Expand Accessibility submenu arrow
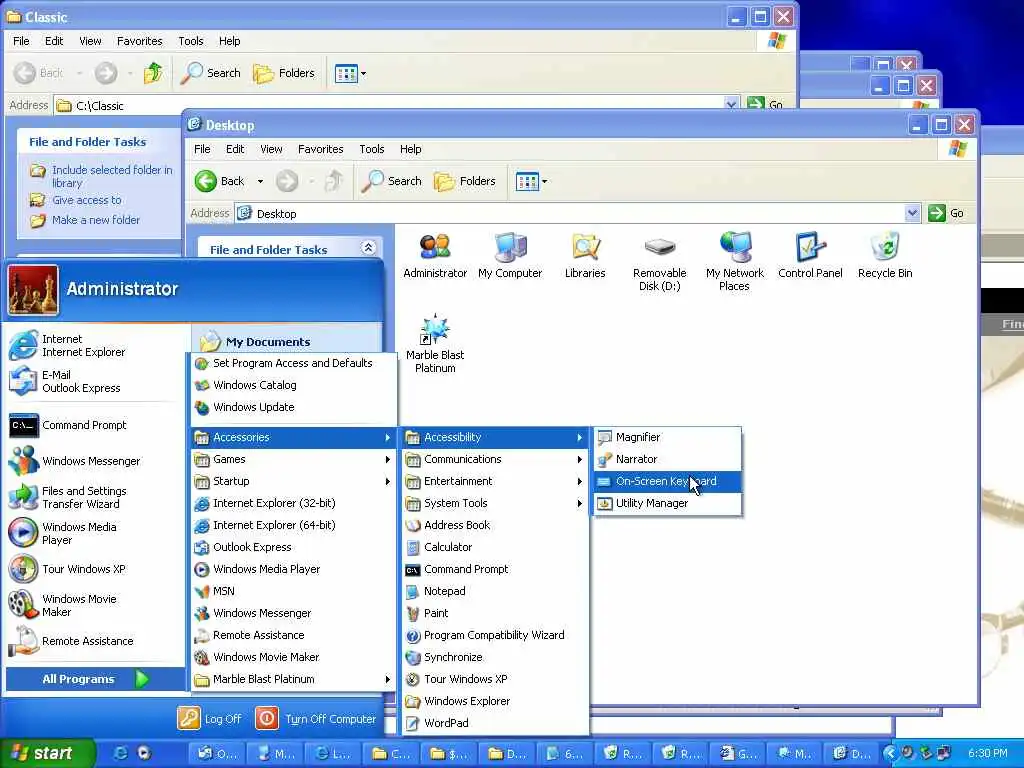The image size is (1024, 768). pos(579,438)
